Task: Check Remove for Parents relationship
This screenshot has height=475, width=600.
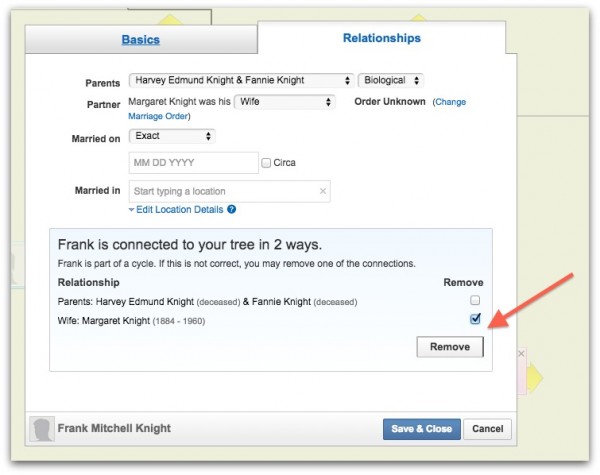Action: (475, 300)
